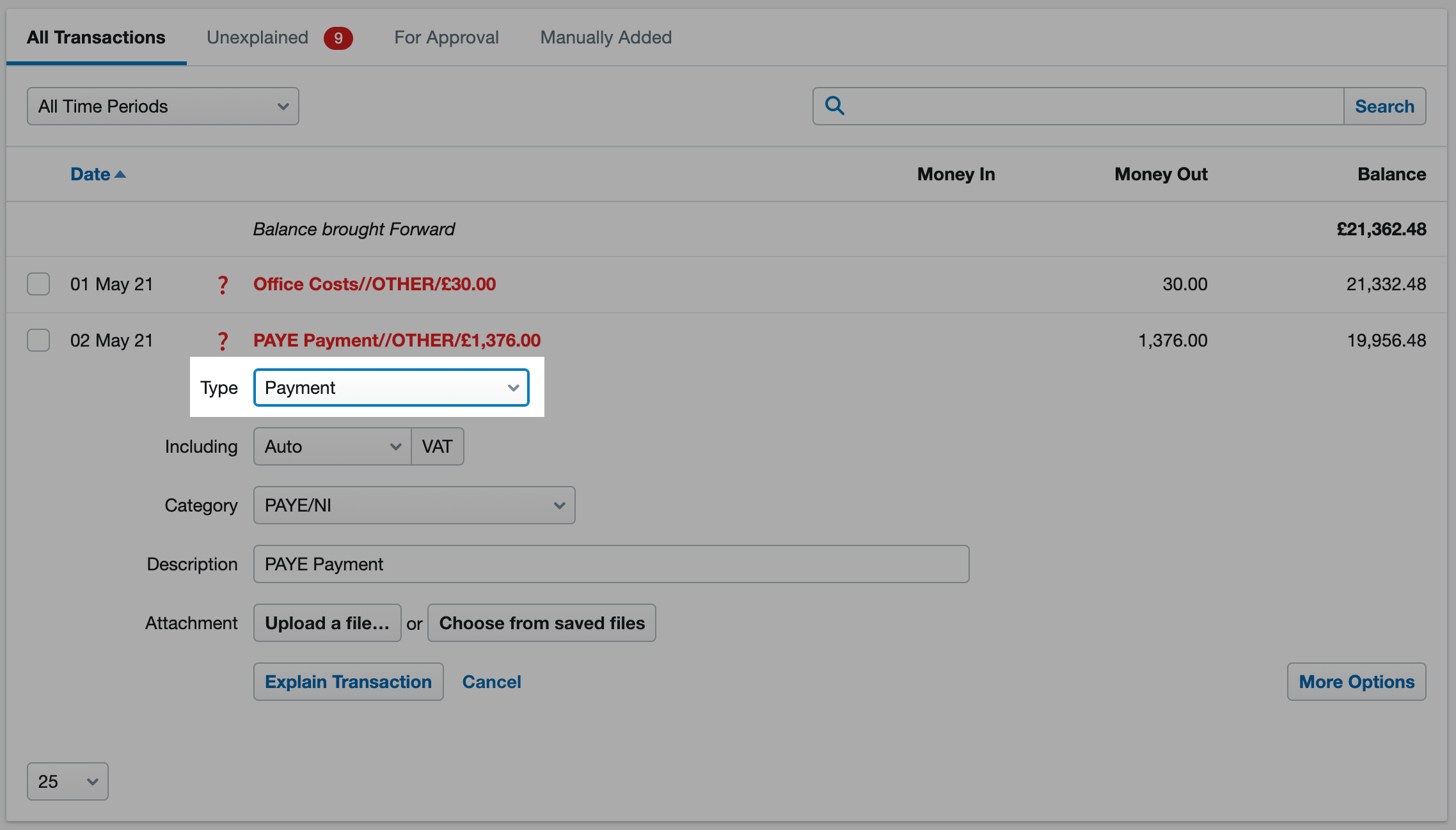Click the Cancel link

[x=491, y=681]
